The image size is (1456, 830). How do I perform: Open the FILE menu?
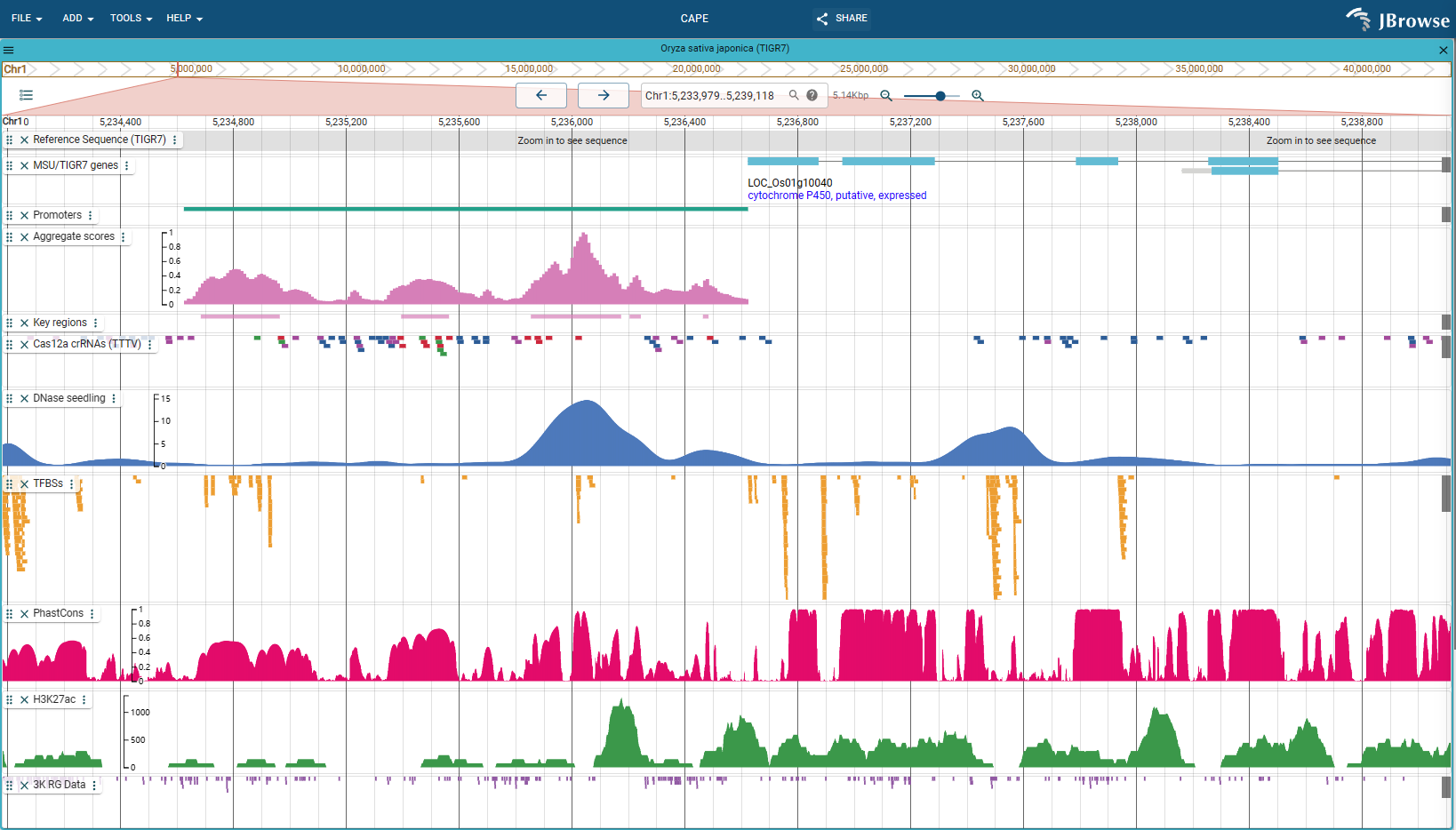(27, 18)
